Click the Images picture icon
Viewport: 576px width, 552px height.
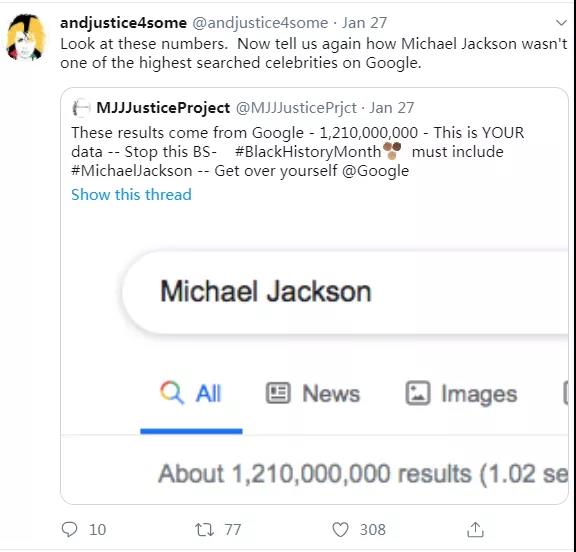click(418, 393)
